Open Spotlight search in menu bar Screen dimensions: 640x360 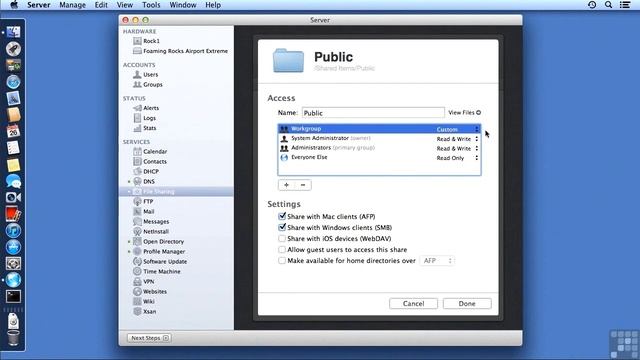(608, 5)
